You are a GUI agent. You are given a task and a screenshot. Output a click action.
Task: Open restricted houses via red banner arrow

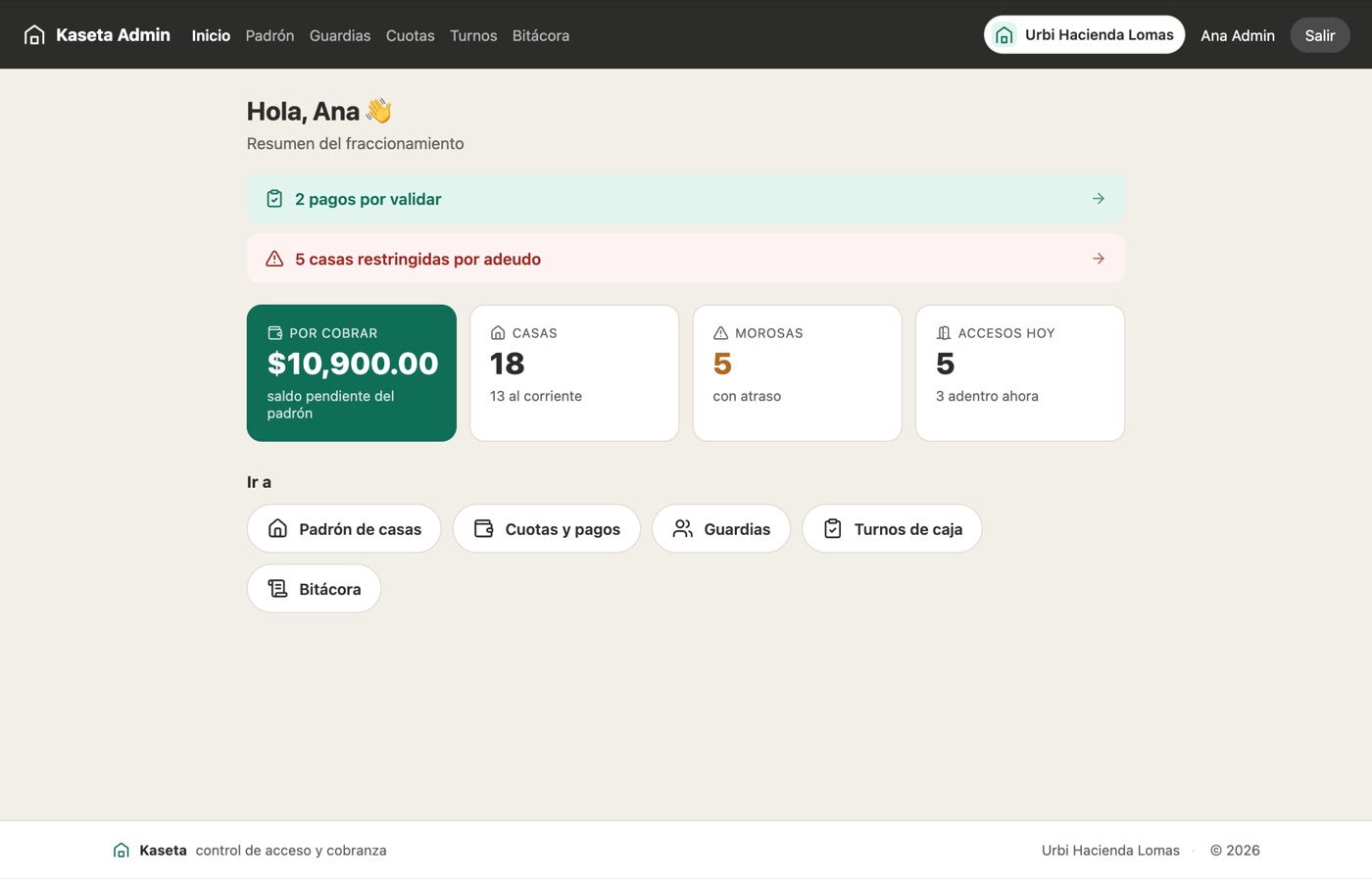1099,259
